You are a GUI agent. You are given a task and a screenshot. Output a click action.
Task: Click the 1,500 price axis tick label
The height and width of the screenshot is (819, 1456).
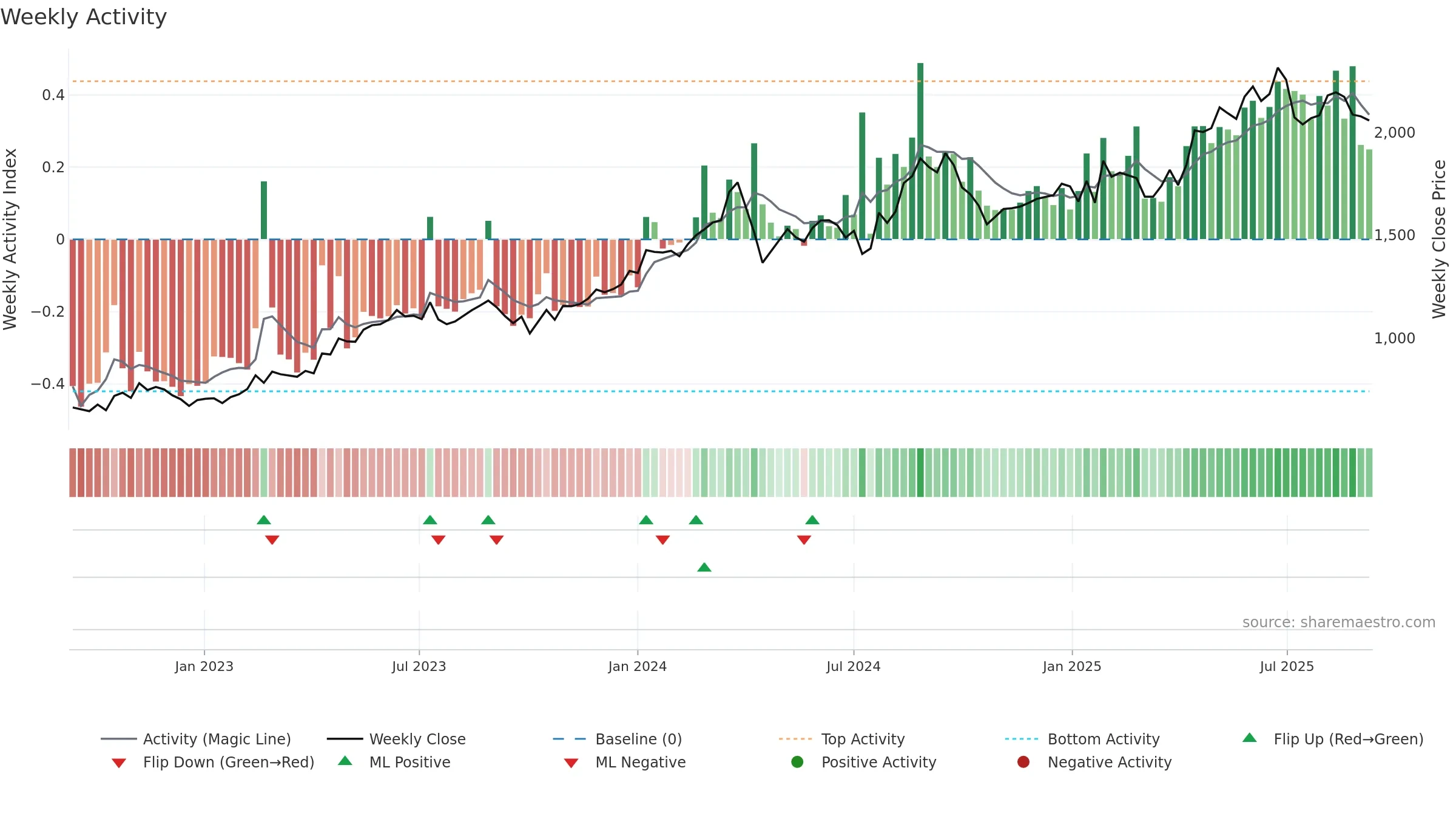(1395, 235)
